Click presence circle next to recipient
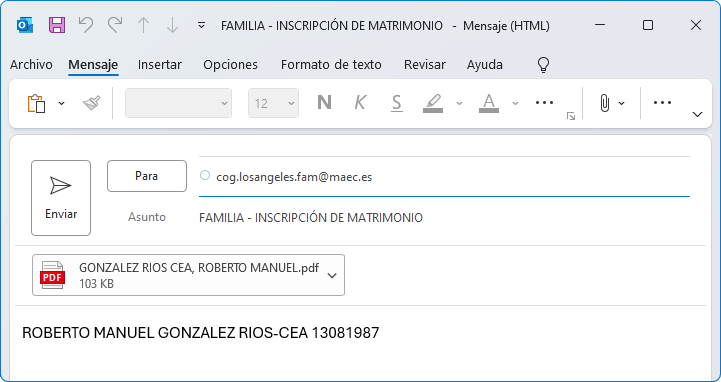This screenshot has width=721, height=382. click(205, 175)
